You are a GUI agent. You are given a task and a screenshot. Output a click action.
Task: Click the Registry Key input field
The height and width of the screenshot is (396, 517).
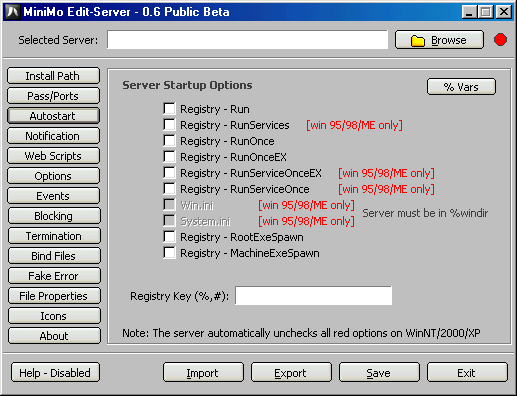(313, 295)
